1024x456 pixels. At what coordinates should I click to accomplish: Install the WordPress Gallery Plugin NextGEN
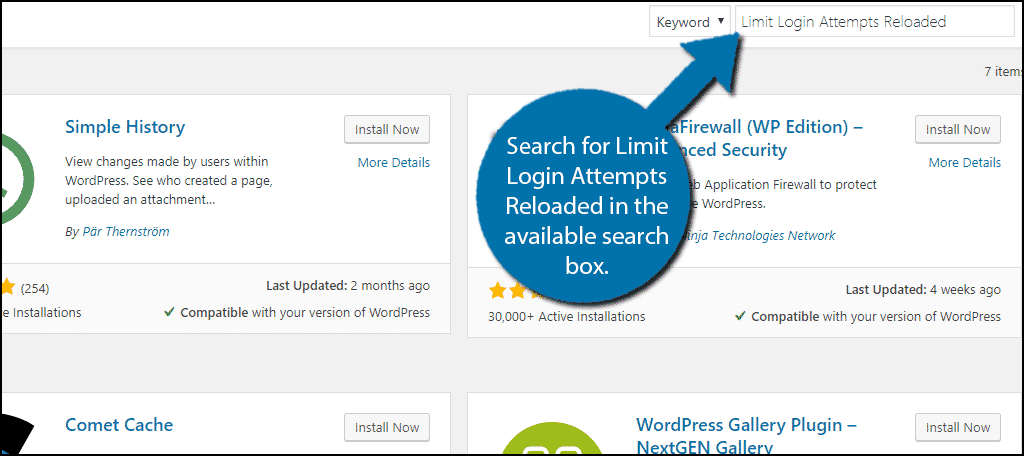(x=957, y=427)
